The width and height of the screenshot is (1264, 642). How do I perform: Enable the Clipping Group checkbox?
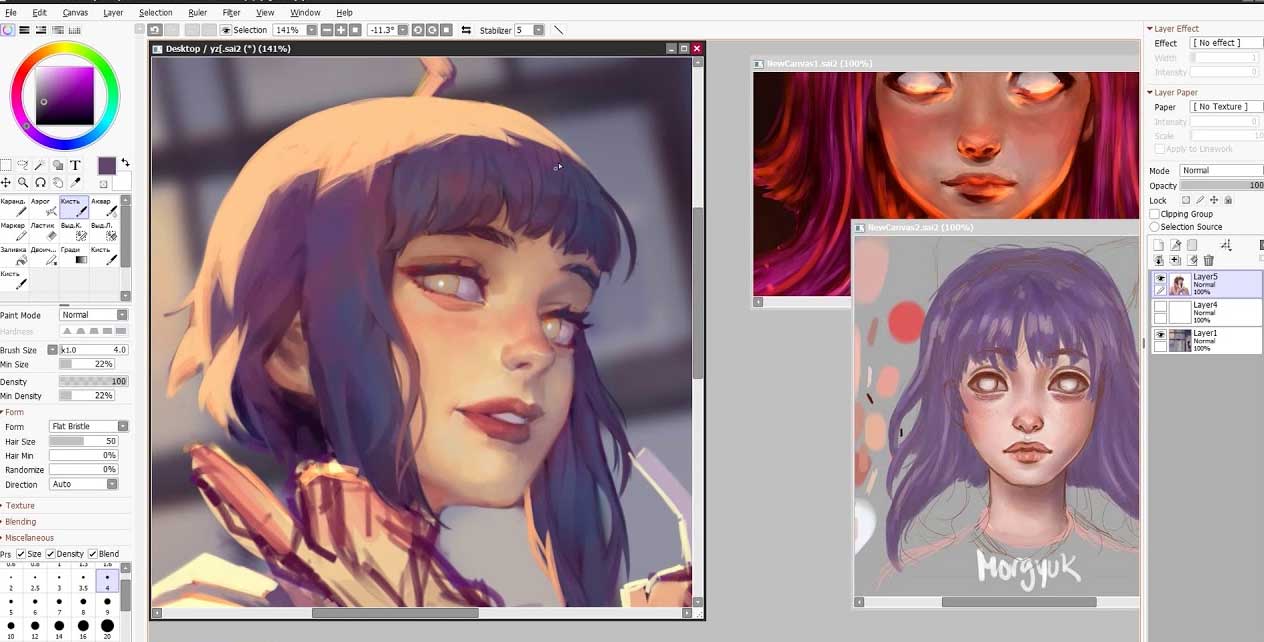[1152, 213]
